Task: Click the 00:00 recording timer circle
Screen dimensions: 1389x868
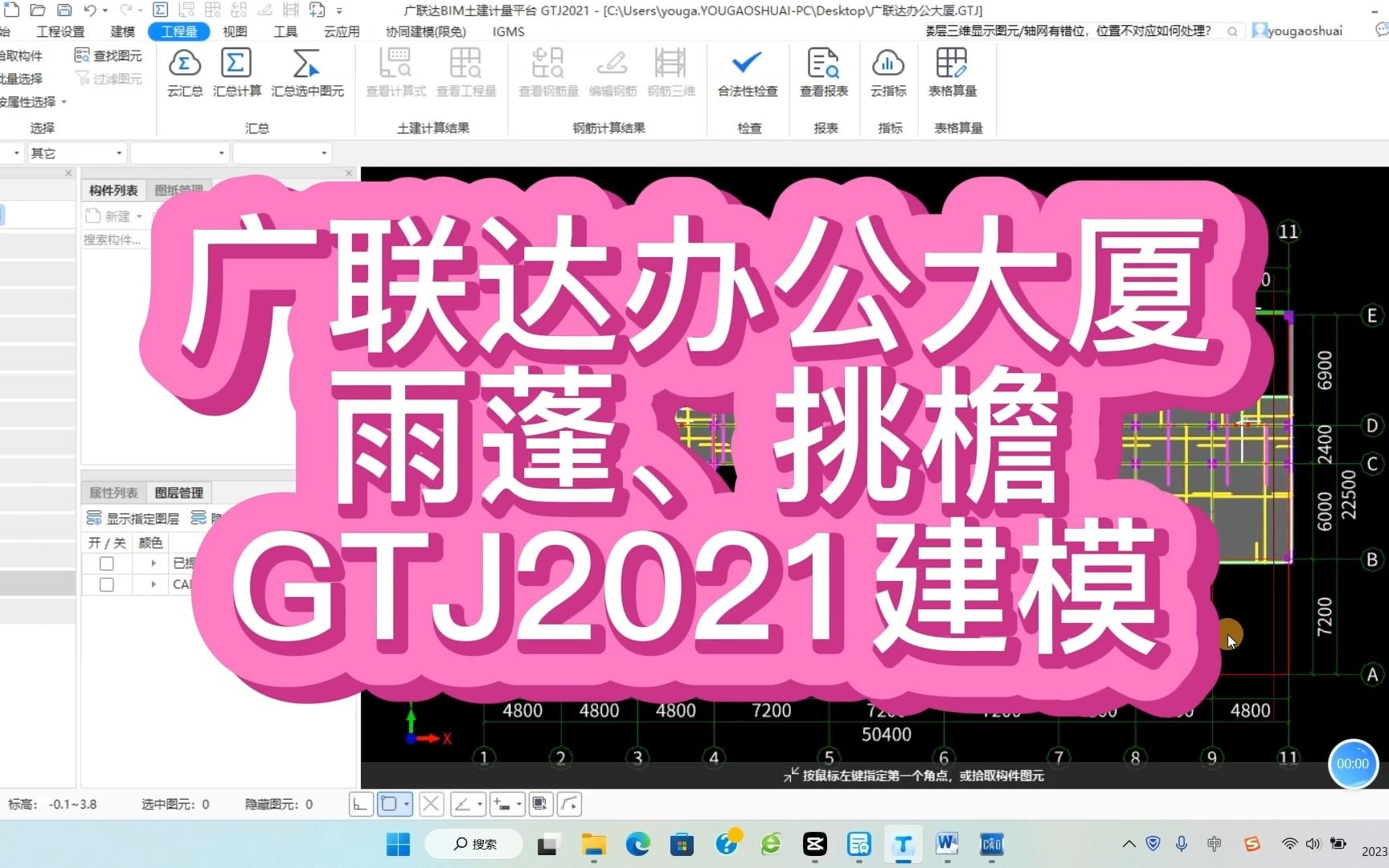Action: tap(1353, 764)
